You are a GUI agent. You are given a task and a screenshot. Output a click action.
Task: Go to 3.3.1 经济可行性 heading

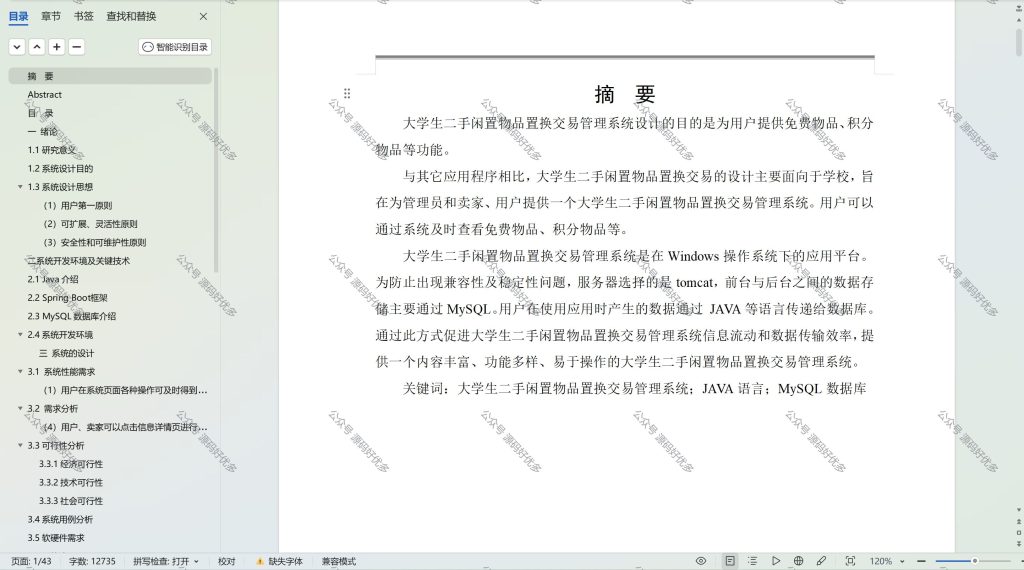click(x=71, y=464)
